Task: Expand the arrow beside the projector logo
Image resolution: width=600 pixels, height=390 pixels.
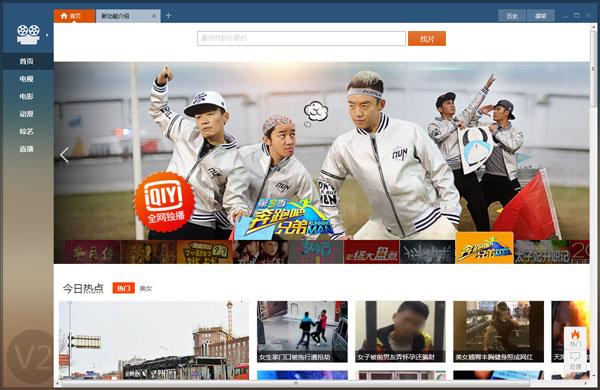Action: (47, 35)
